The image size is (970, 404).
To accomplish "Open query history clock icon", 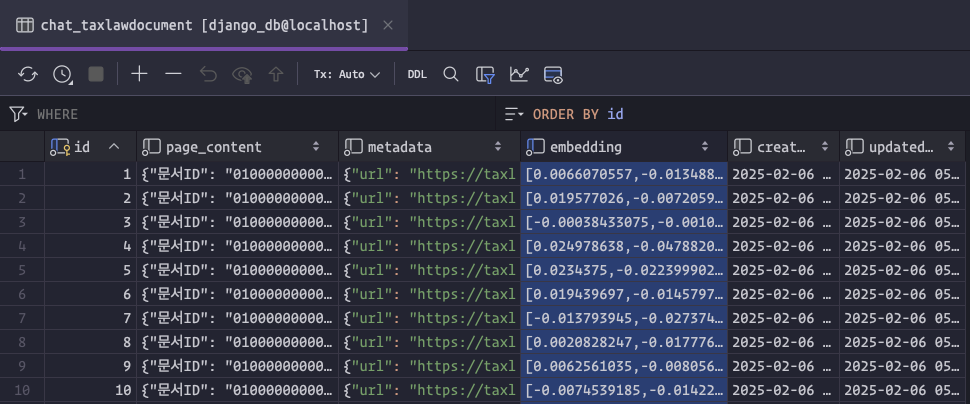I will pos(62,74).
